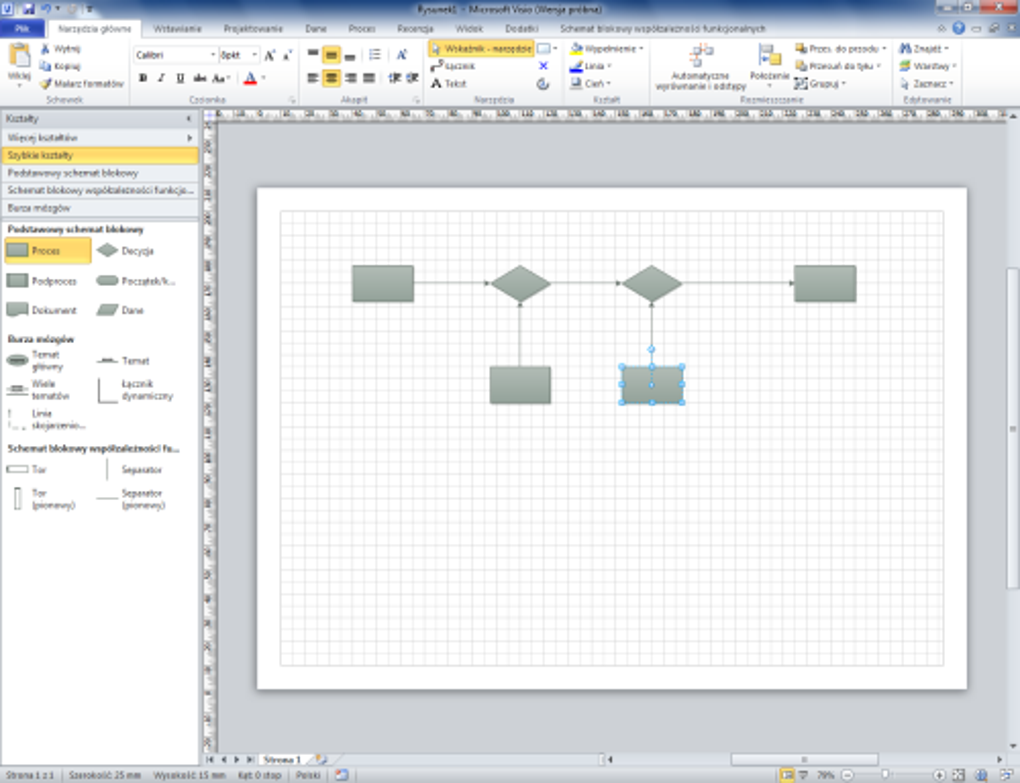
Task: Click the font color red A swatch
Action: pos(250,78)
